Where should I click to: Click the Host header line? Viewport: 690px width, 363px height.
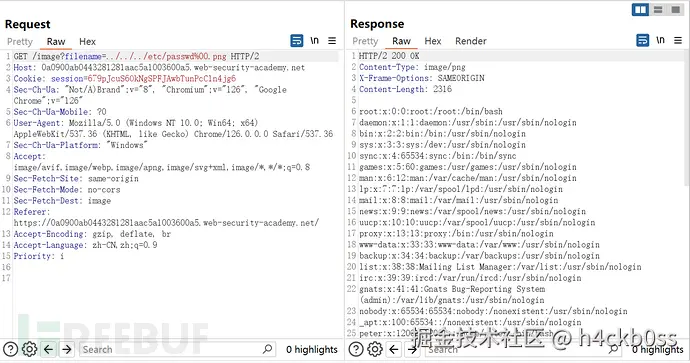coord(159,67)
